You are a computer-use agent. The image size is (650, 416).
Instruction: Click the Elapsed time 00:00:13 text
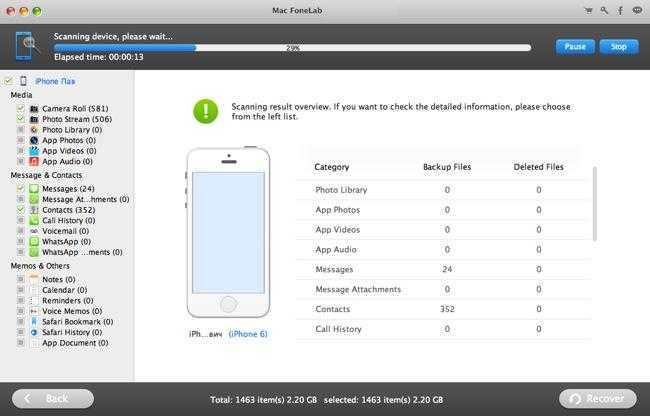[99, 57]
